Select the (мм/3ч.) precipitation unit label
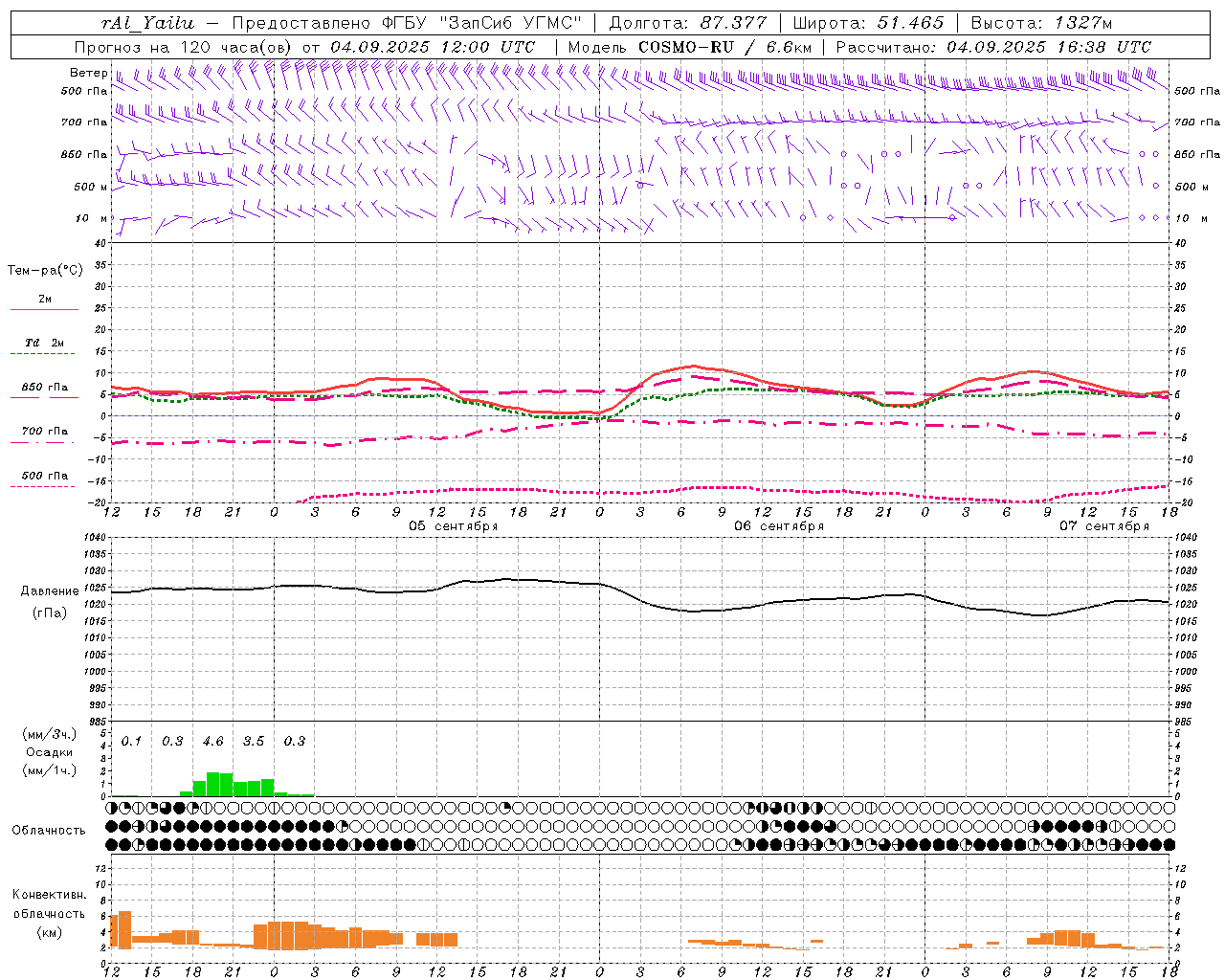 pos(50,734)
